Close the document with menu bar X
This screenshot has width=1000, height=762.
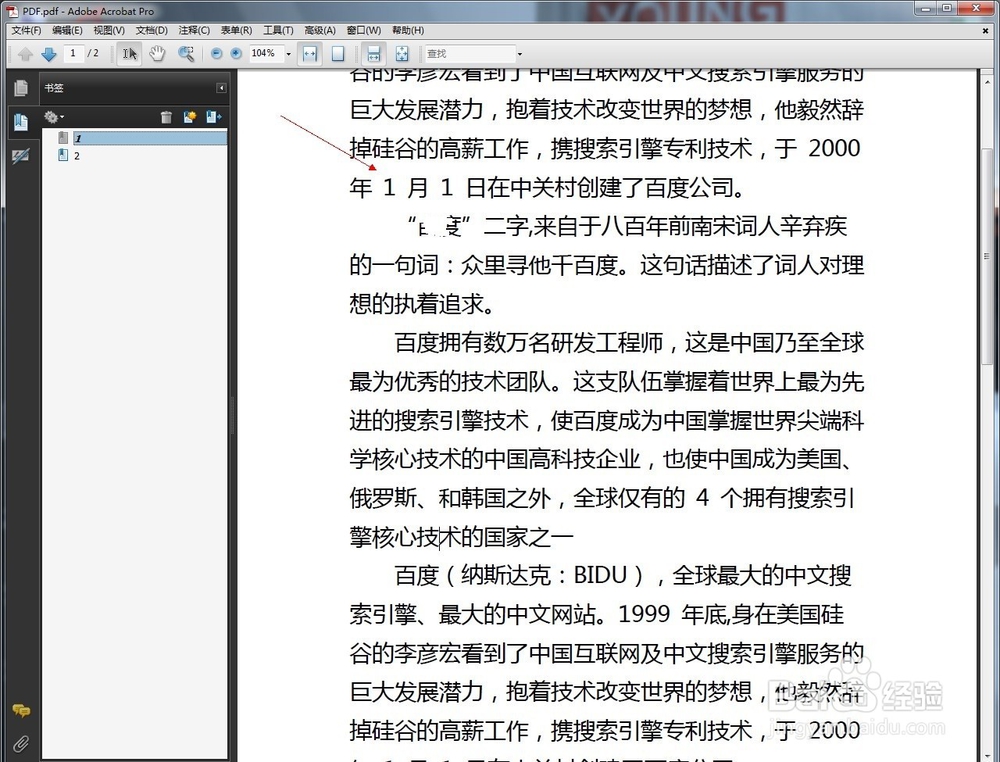[985, 30]
